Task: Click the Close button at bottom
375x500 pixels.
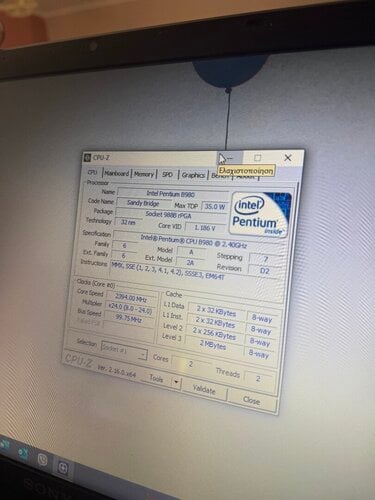Action: click(x=252, y=401)
